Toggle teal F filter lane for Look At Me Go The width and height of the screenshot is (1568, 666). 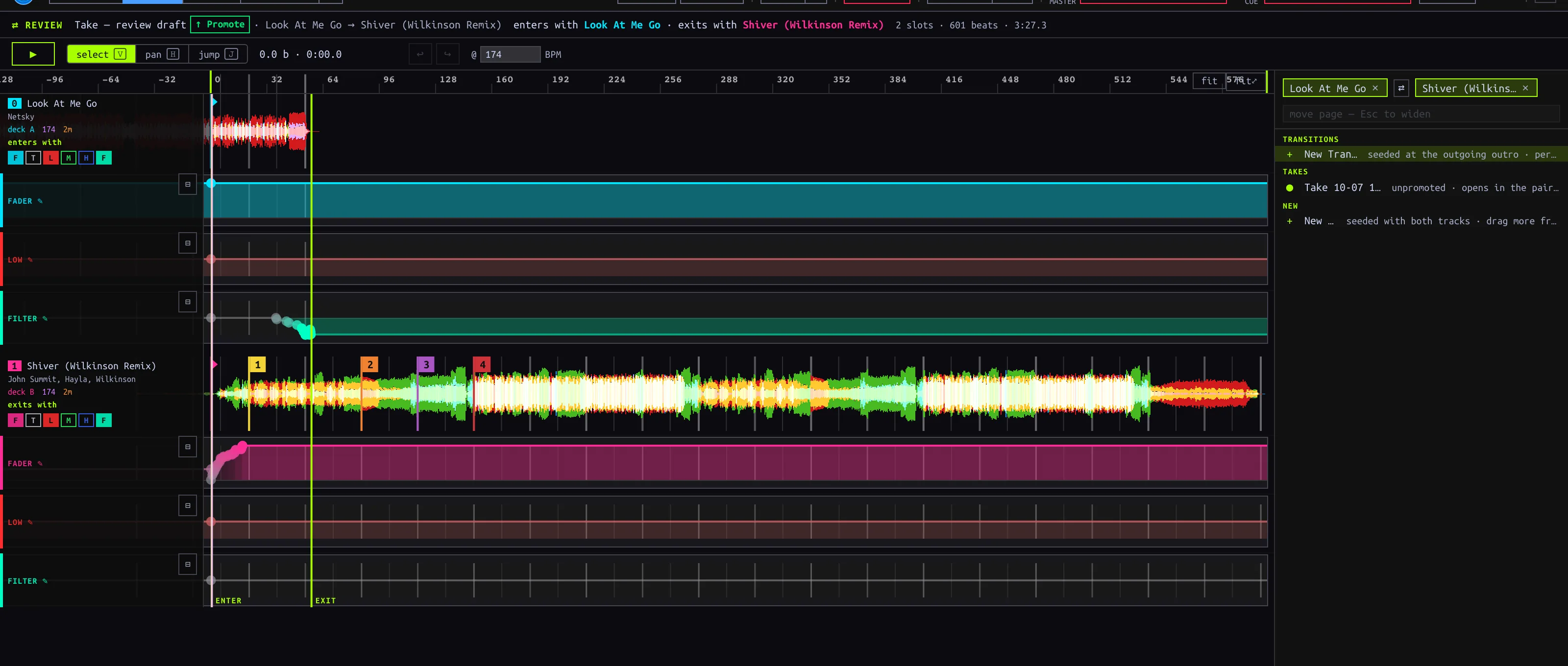103,158
